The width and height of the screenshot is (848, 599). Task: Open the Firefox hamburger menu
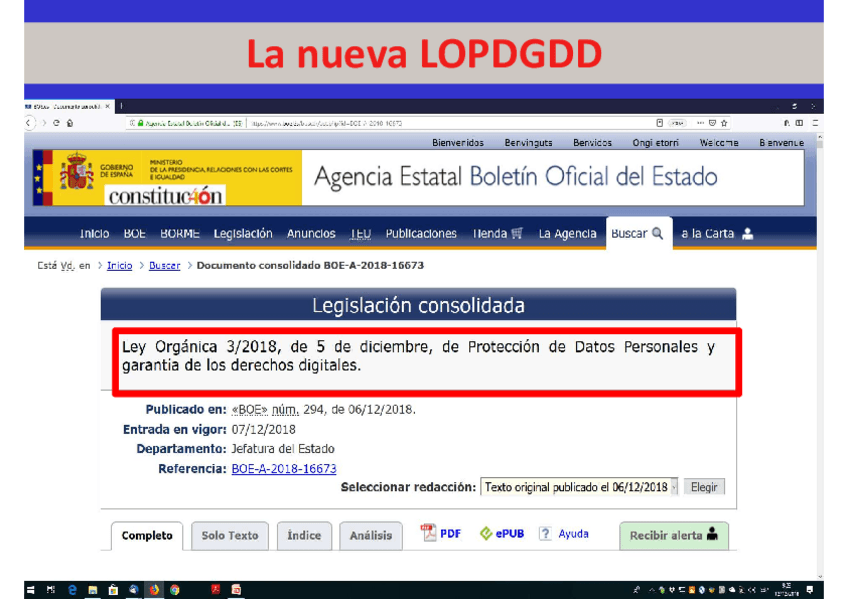815,123
